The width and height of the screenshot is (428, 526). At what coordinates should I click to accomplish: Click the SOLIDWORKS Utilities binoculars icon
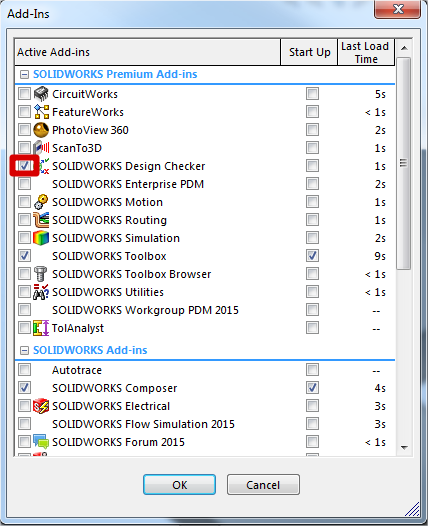pyautogui.click(x=41, y=292)
